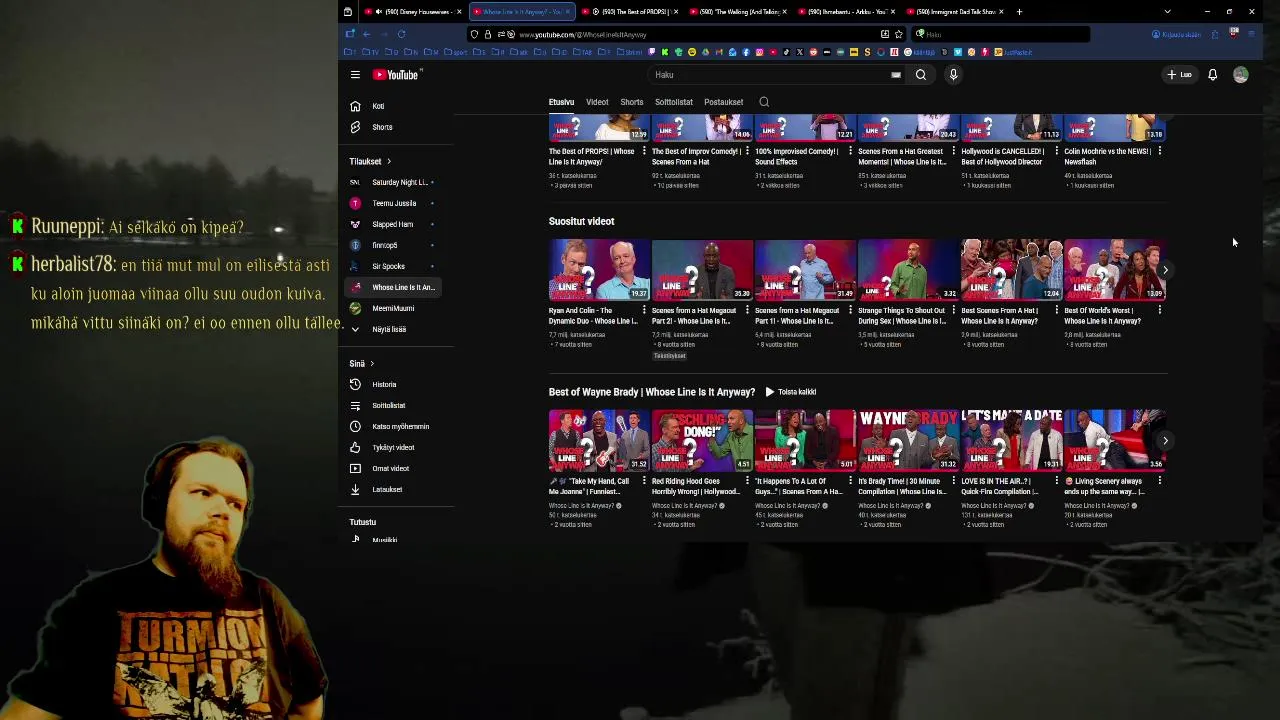This screenshot has height=720, width=1280.
Task: Open Red Riding Hood Goes Horribly Wrong video
Action: click(x=701, y=440)
